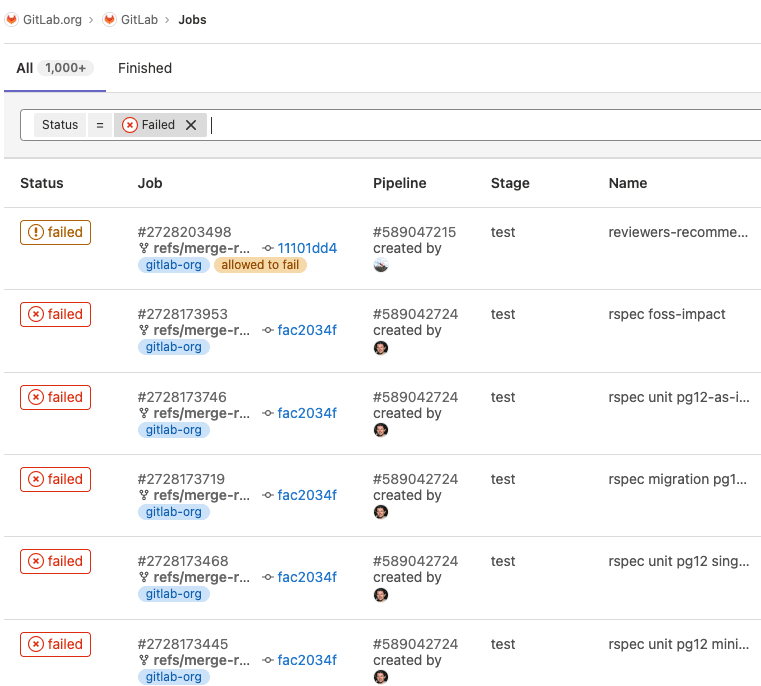Open commit 11101dd4
Image resolution: width=761 pixels, height=686 pixels.
point(307,248)
